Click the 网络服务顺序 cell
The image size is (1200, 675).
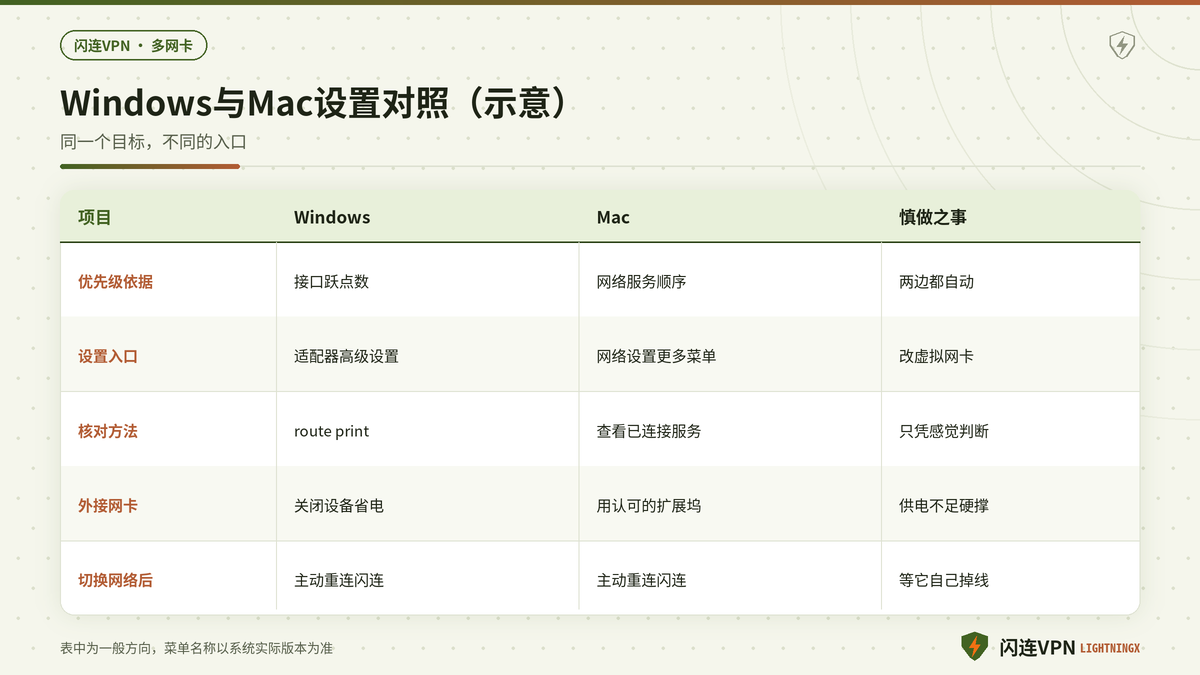click(641, 282)
